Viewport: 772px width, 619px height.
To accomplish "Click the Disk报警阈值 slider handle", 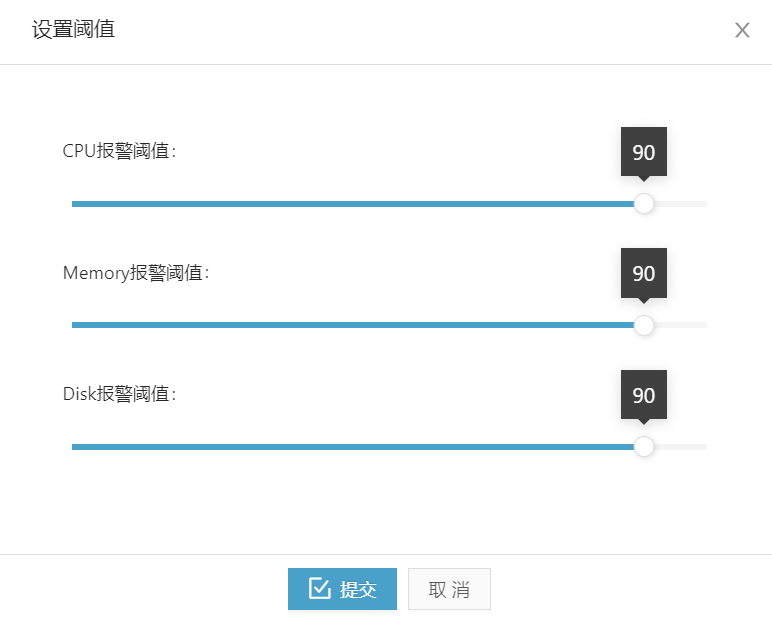I will [643, 447].
